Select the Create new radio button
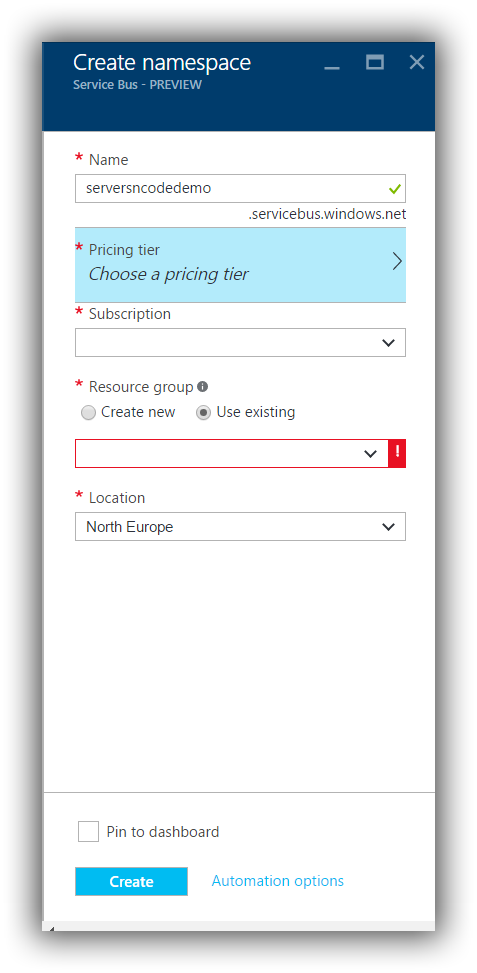 coord(89,413)
